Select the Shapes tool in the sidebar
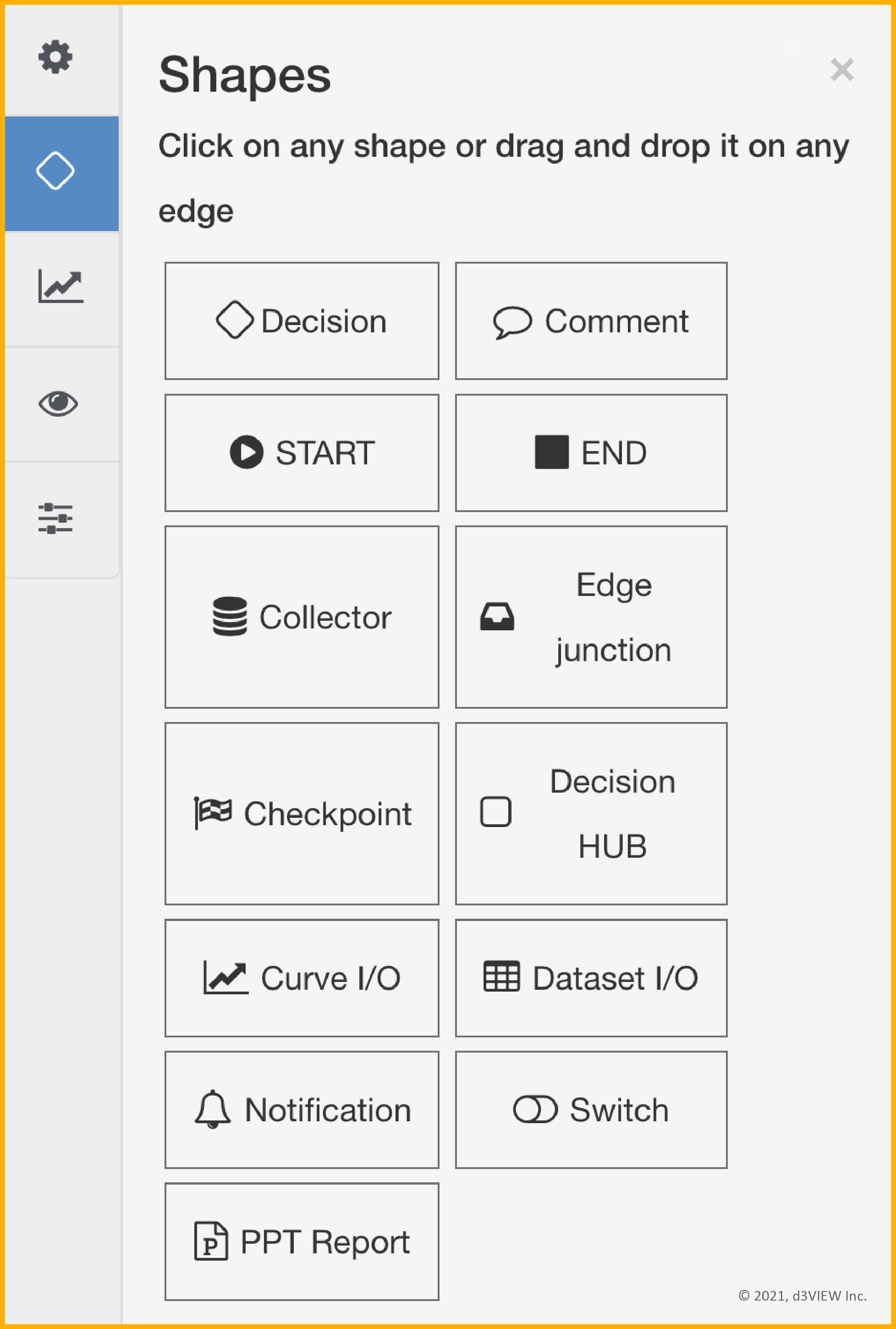 (55, 170)
